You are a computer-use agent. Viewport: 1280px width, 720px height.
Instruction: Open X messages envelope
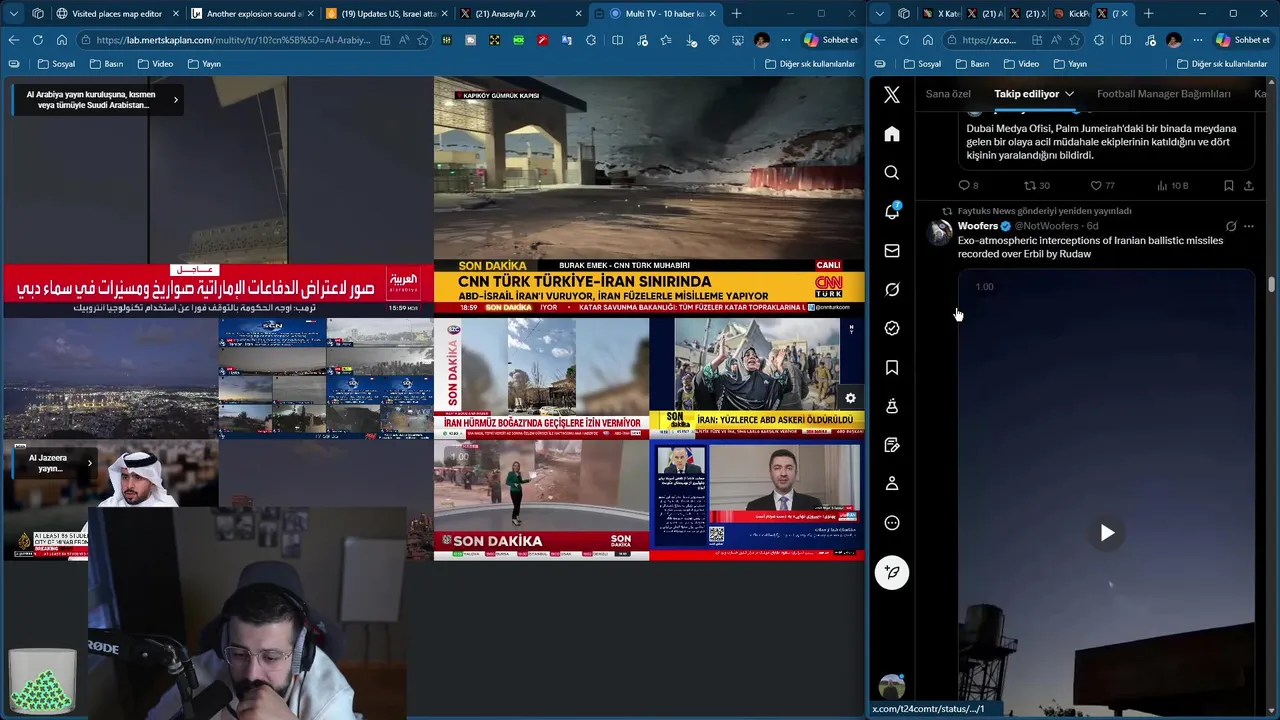(x=892, y=251)
